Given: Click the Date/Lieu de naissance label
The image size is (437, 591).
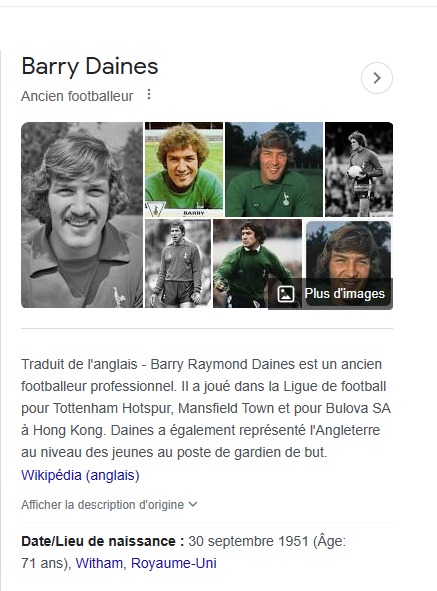Looking at the screenshot, I should (103, 541).
